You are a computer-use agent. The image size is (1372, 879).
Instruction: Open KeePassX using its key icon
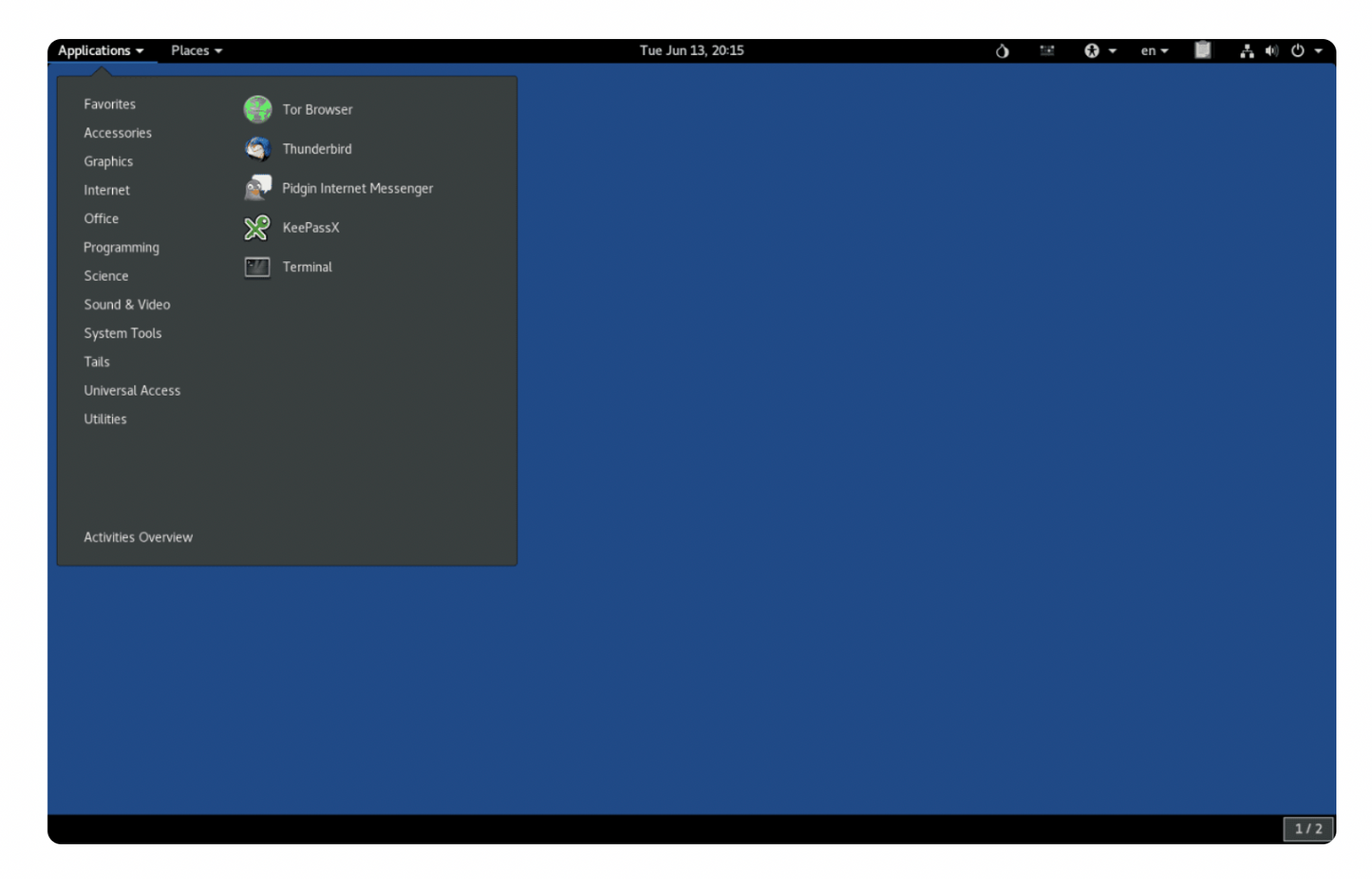pyautogui.click(x=257, y=228)
